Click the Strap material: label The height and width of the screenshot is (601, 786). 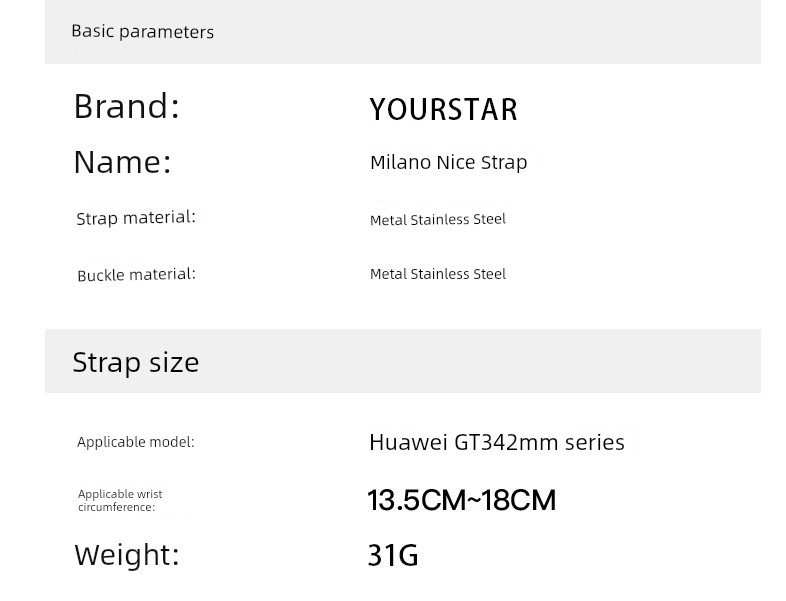[136, 217]
